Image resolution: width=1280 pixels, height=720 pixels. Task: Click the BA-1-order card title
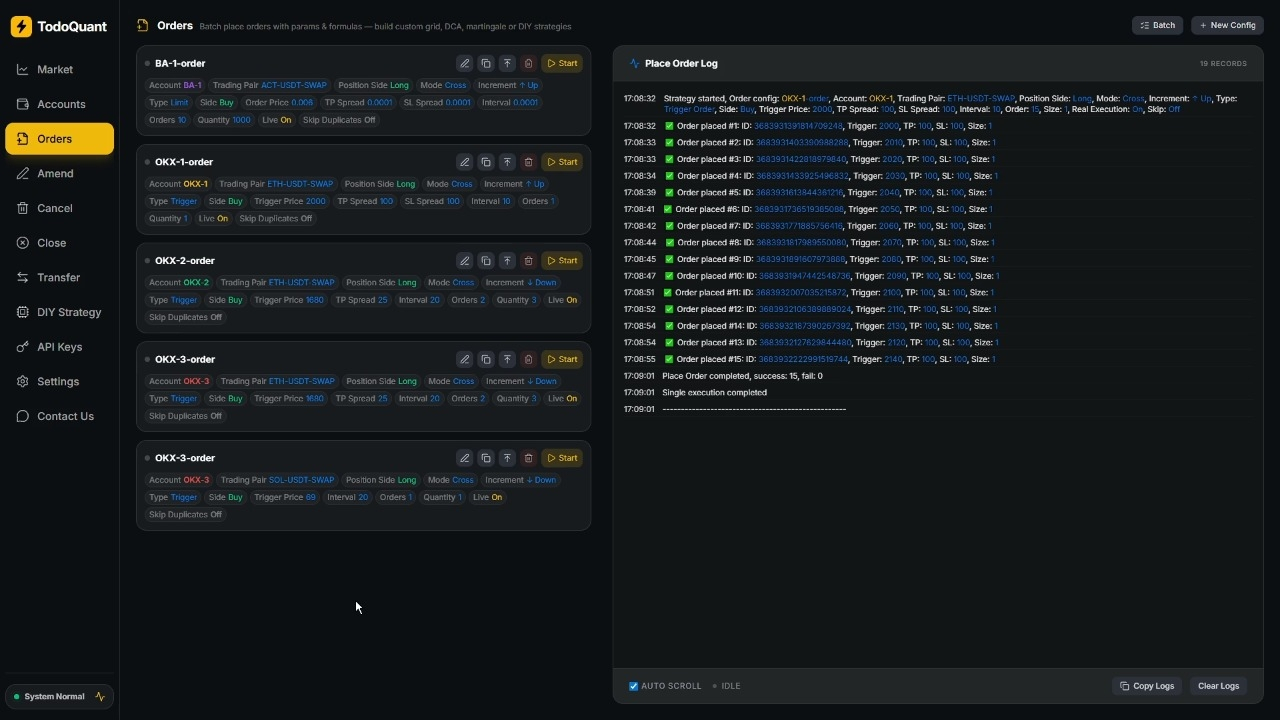(180, 63)
